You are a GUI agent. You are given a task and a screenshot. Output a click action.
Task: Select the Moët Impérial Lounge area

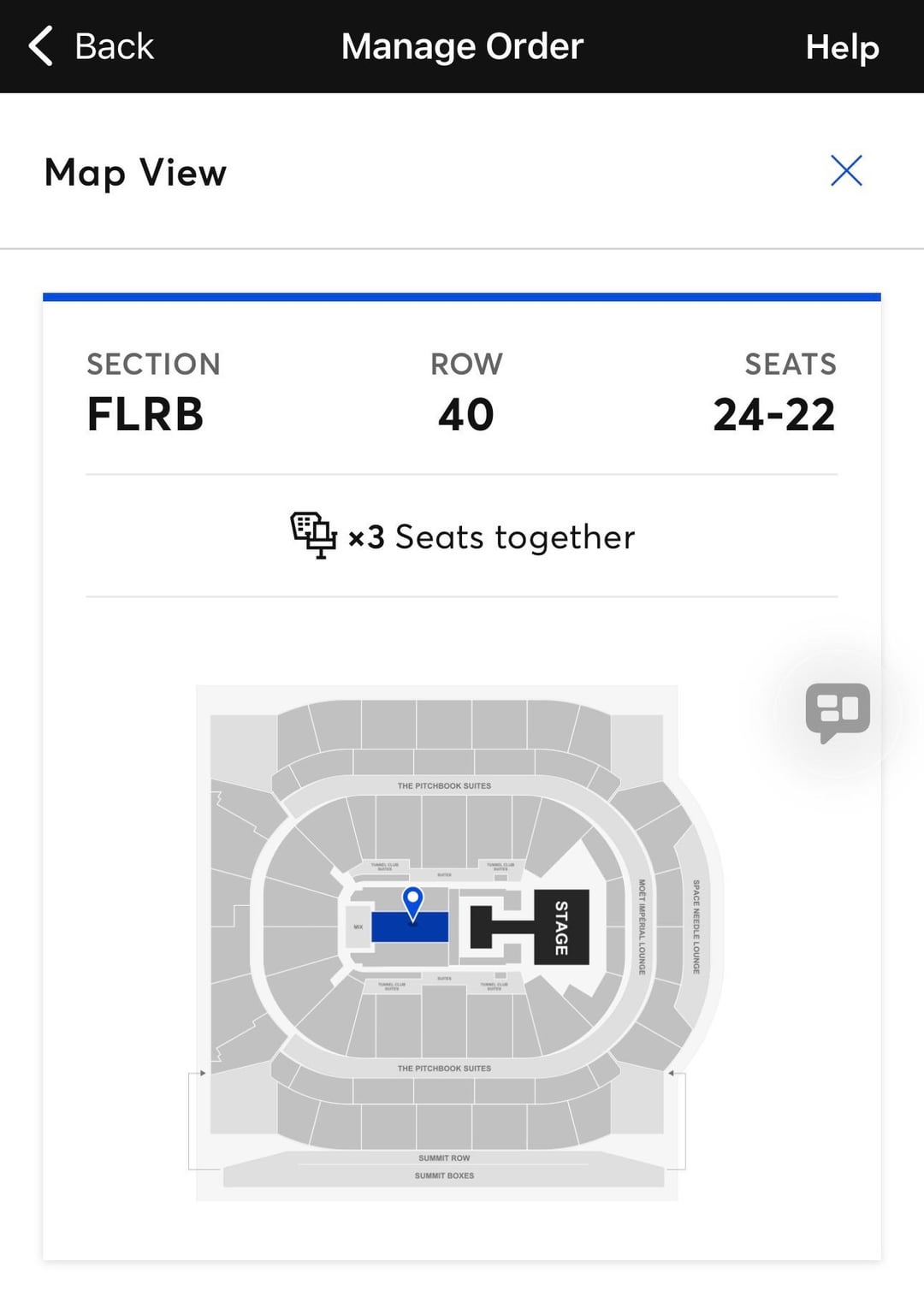pos(642,927)
